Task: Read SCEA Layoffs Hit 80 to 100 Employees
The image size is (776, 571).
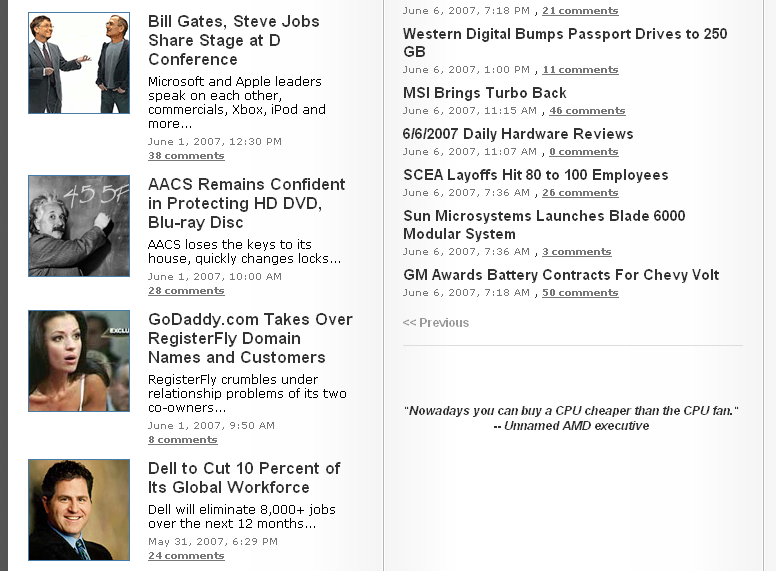Action: coord(535,175)
